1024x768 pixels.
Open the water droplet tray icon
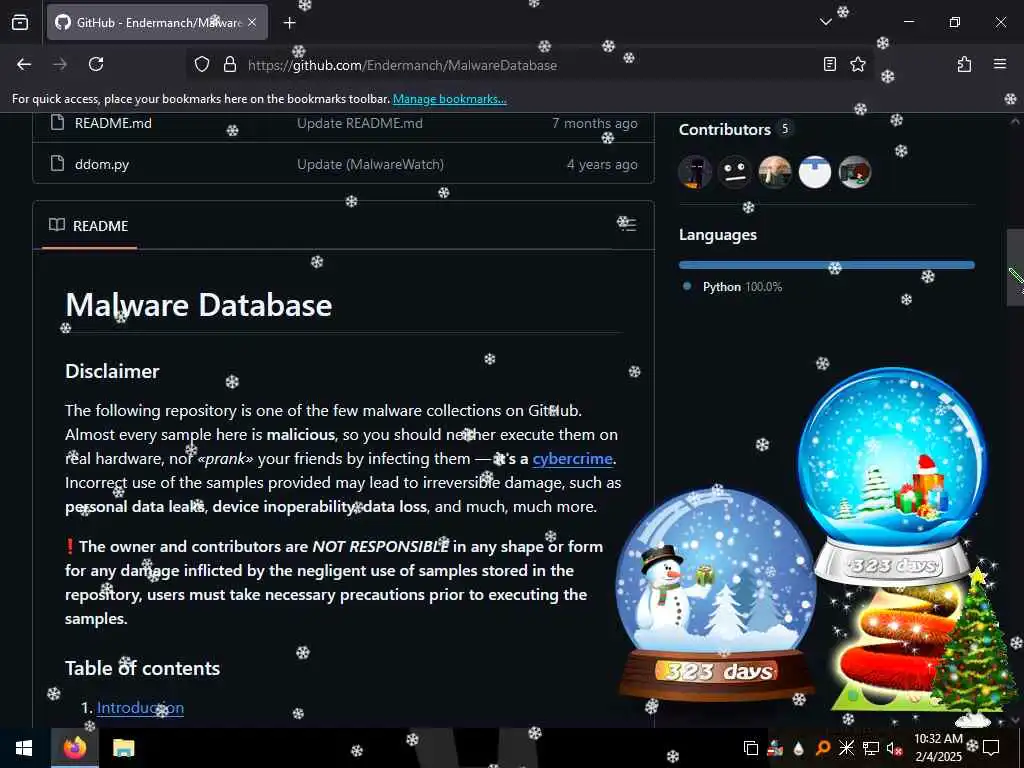[799, 748]
